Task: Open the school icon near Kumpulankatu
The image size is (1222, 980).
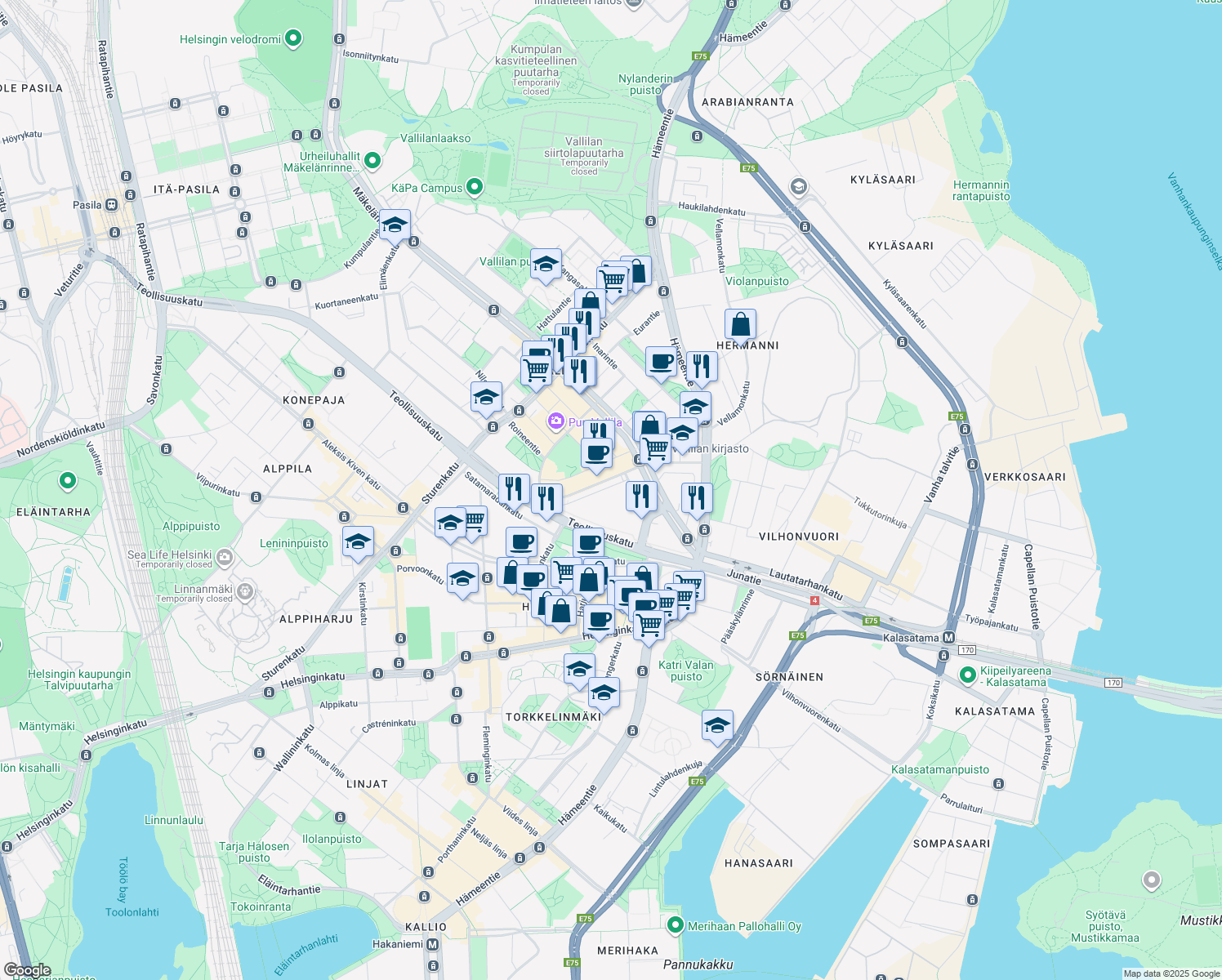Action: point(395,223)
